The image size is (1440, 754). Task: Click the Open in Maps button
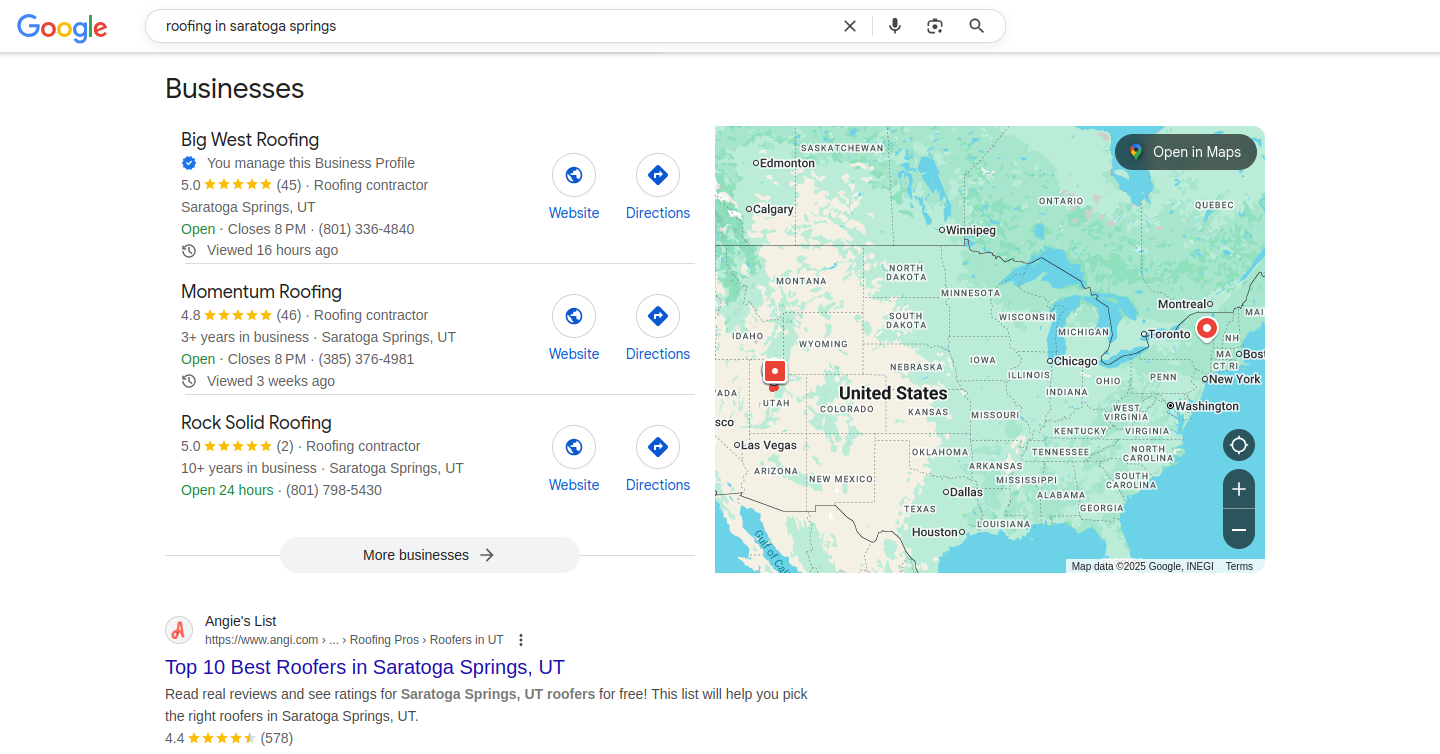click(x=1185, y=152)
